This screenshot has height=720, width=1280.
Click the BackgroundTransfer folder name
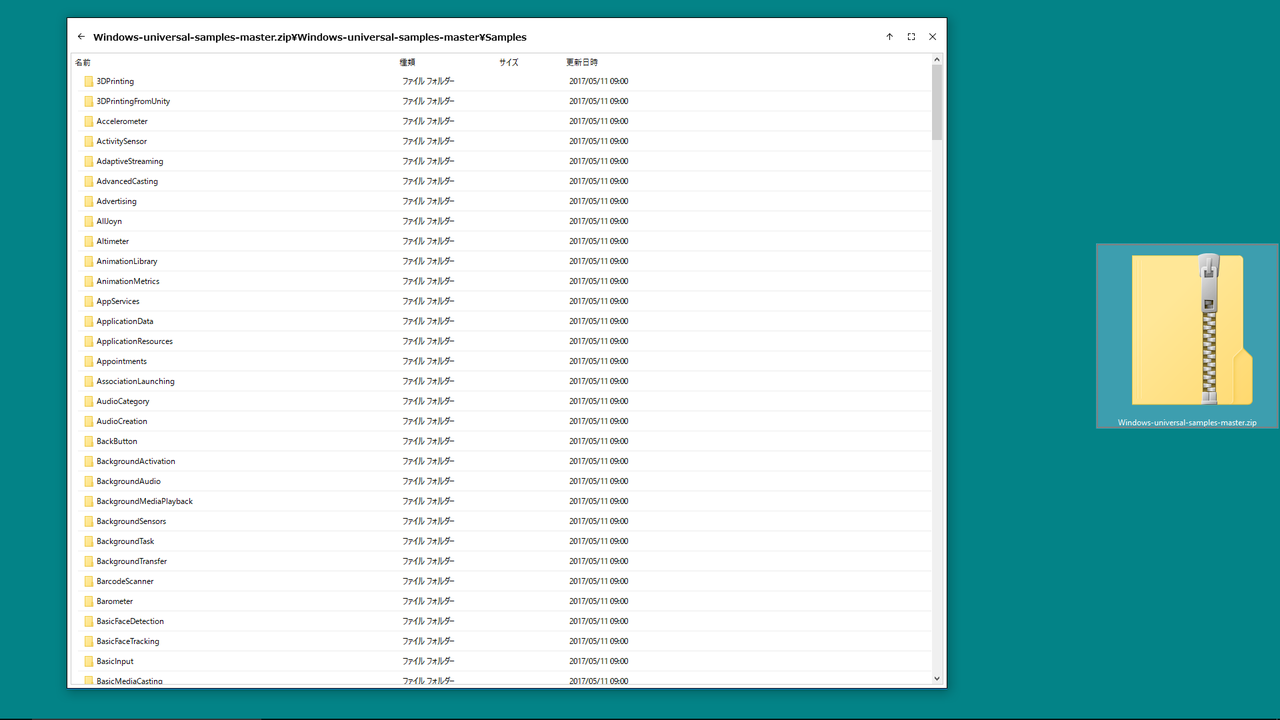point(132,561)
